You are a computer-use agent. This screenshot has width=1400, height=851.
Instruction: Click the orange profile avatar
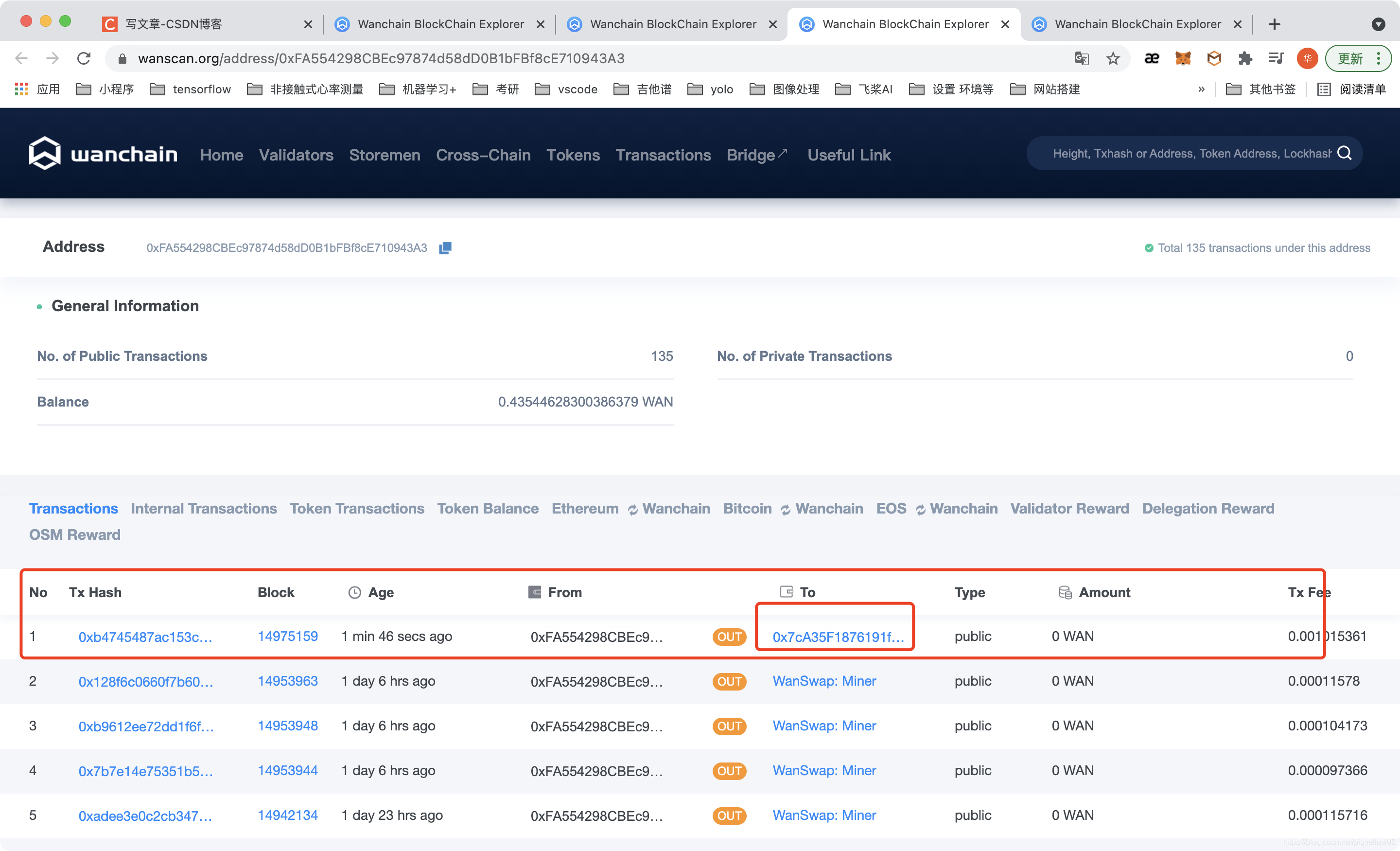1307,58
